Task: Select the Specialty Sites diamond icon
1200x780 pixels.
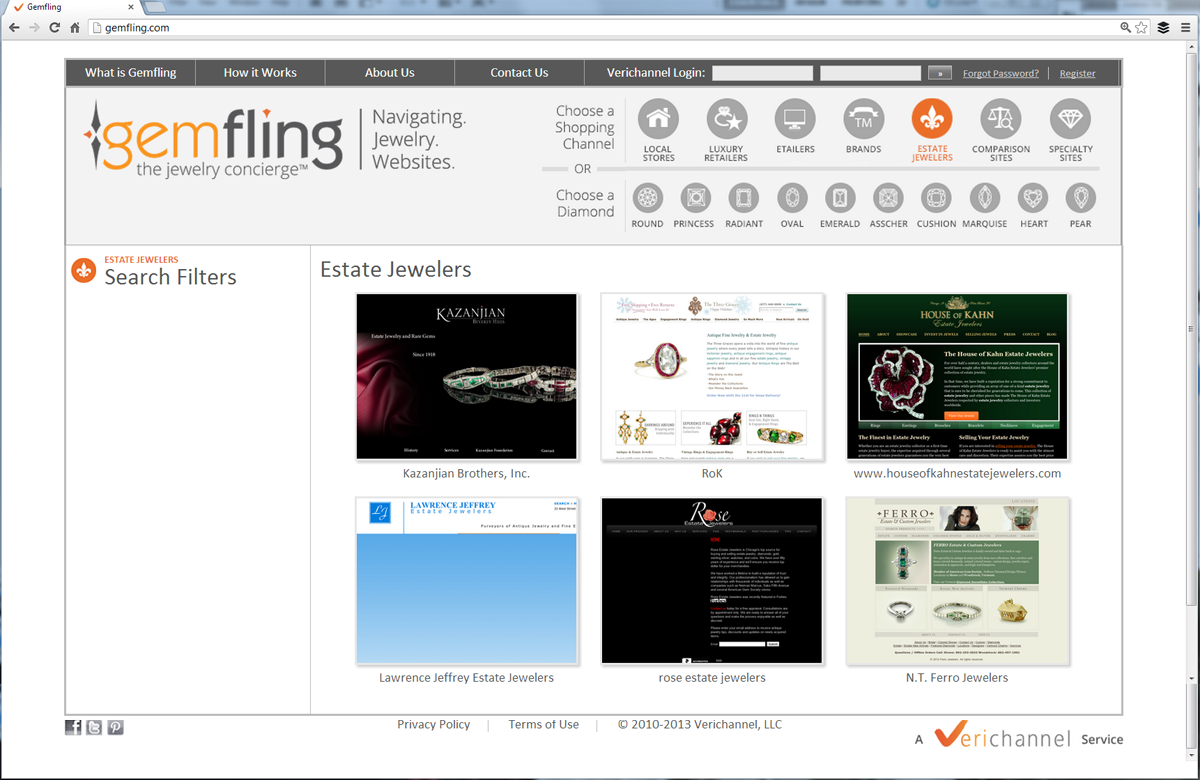Action: tap(1070, 119)
